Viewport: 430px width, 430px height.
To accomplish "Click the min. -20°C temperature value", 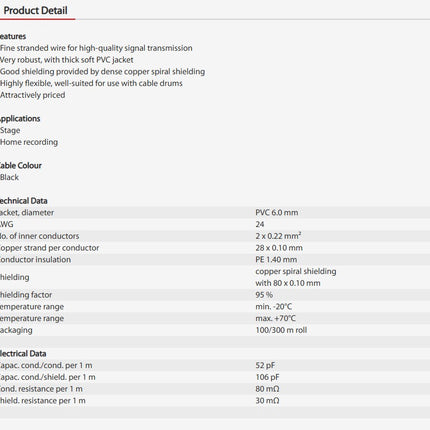I will (274, 307).
